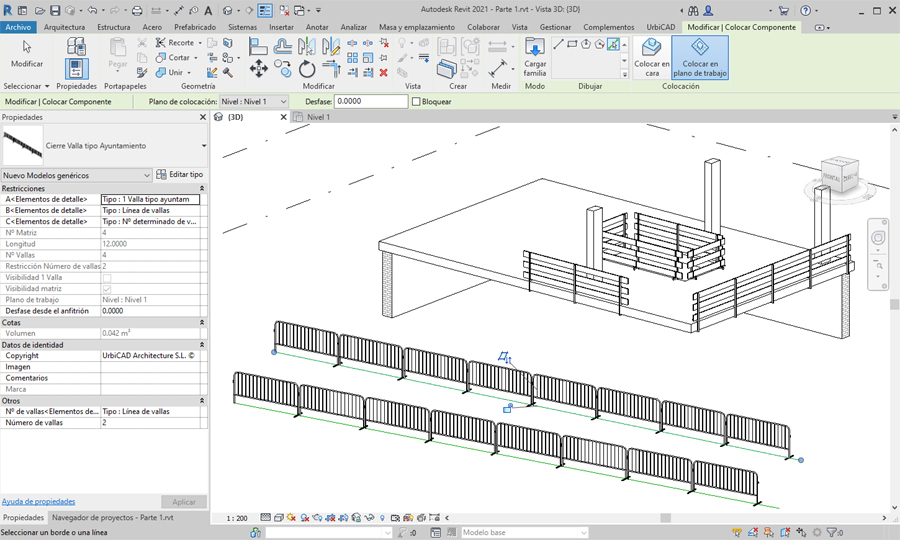This screenshot has height=540, width=900.
Task: Enable the Bloquear checkbox
Action: 417,102
